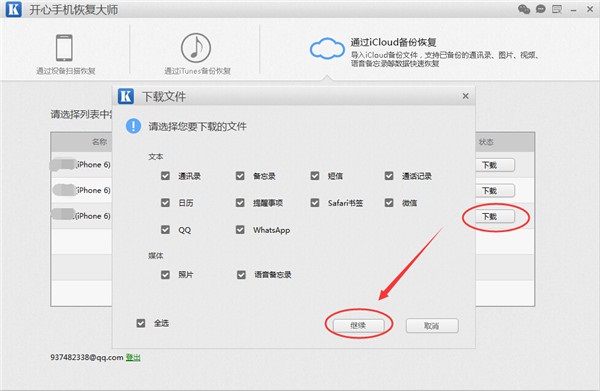Click the 名称 column header

[x=99, y=142]
